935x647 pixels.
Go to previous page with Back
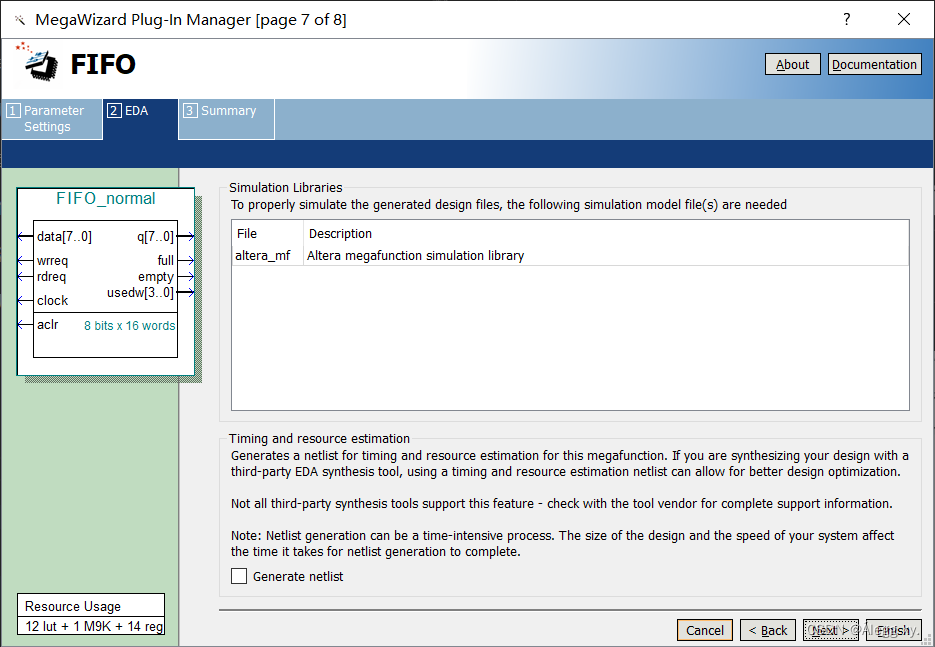(768, 630)
